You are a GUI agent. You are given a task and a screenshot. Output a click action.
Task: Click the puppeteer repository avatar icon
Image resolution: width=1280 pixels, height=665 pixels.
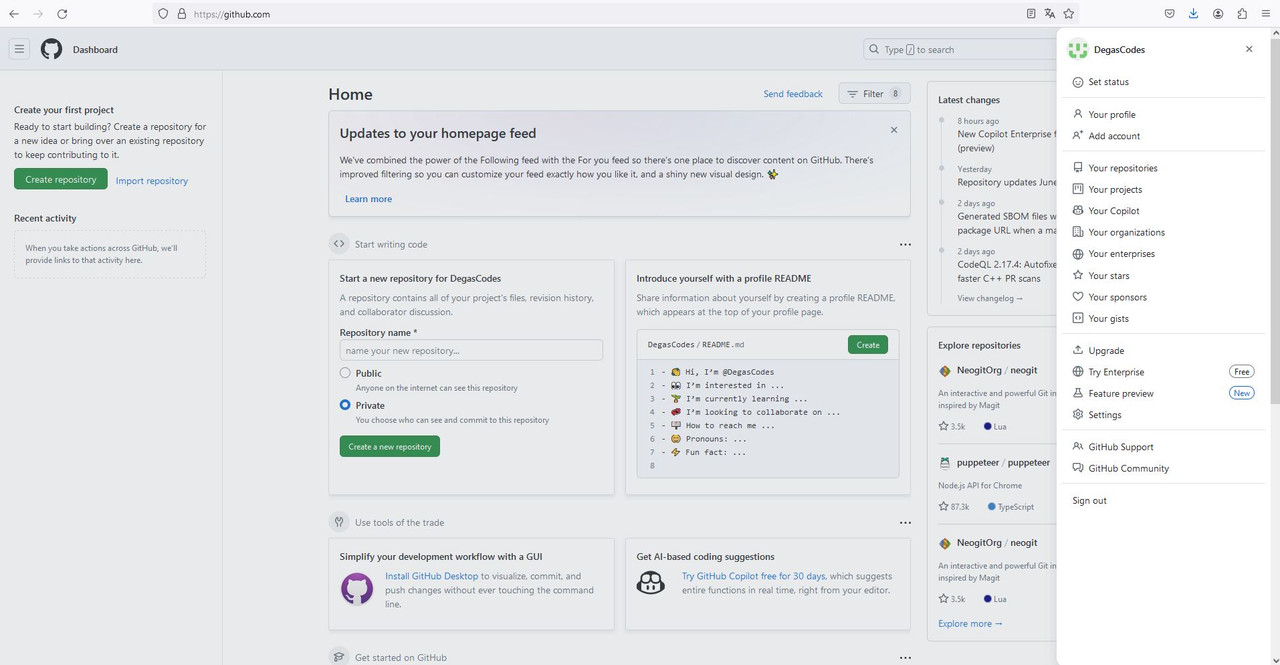[x=944, y=463]
